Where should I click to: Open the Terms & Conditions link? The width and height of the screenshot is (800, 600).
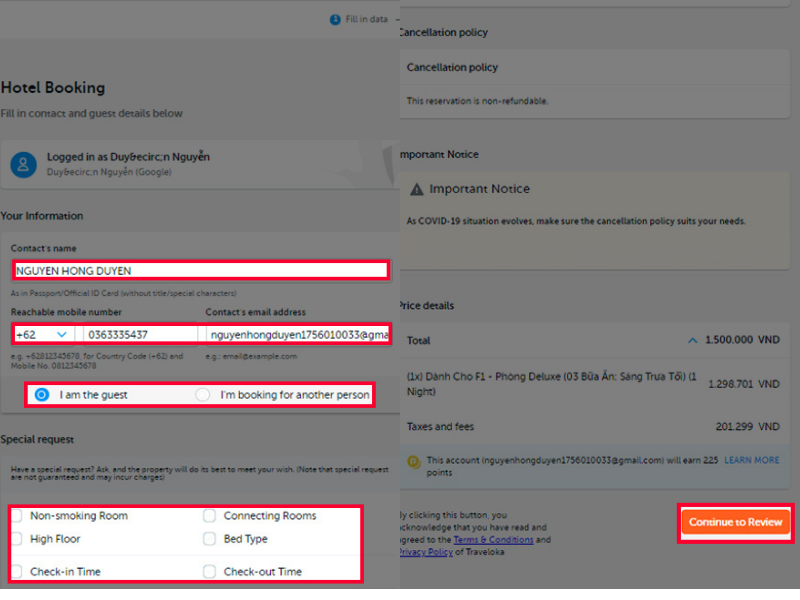click(493, 539)
